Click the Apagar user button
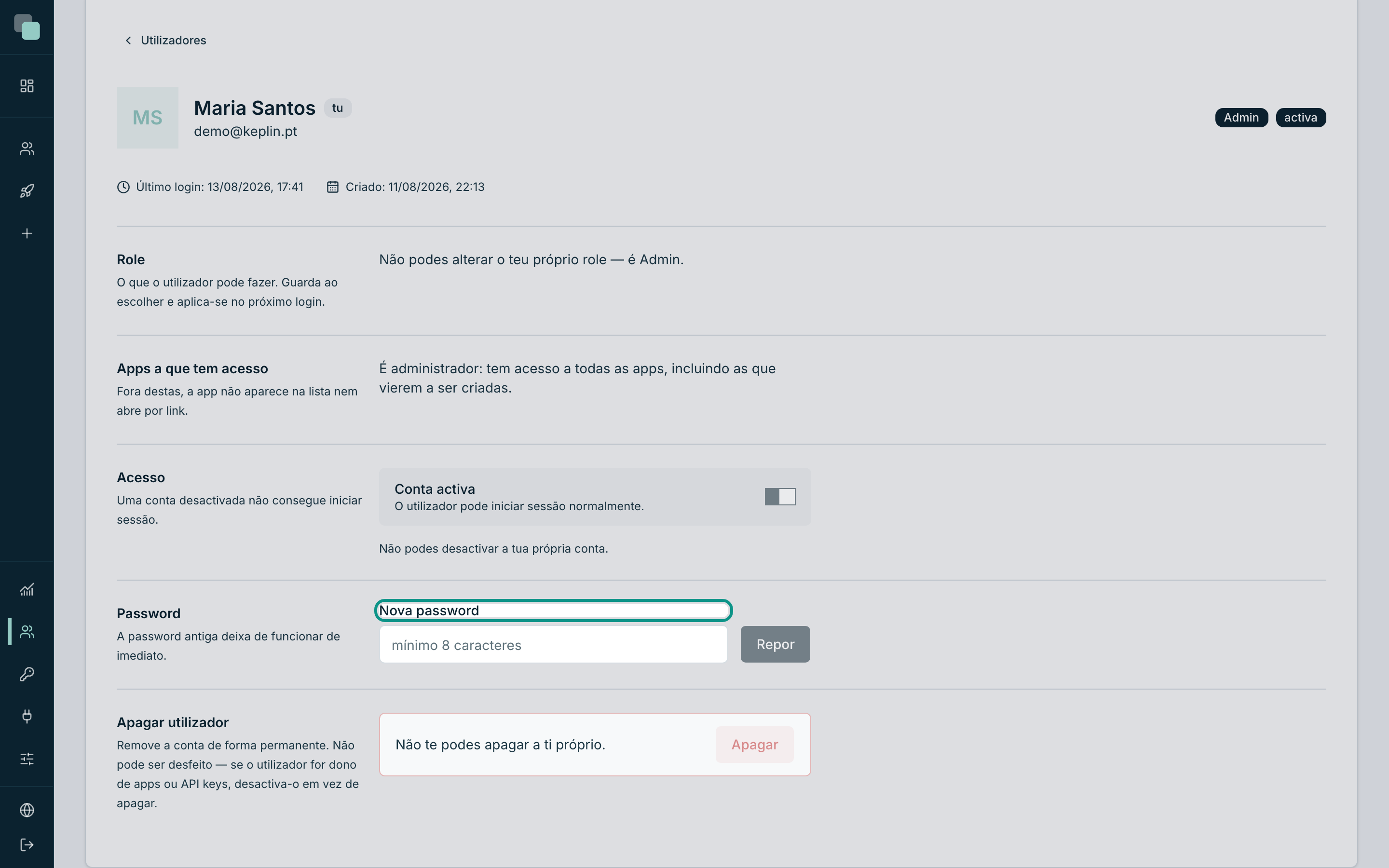Viewport: 1389px width, 868px height. [x=754, y=745]
